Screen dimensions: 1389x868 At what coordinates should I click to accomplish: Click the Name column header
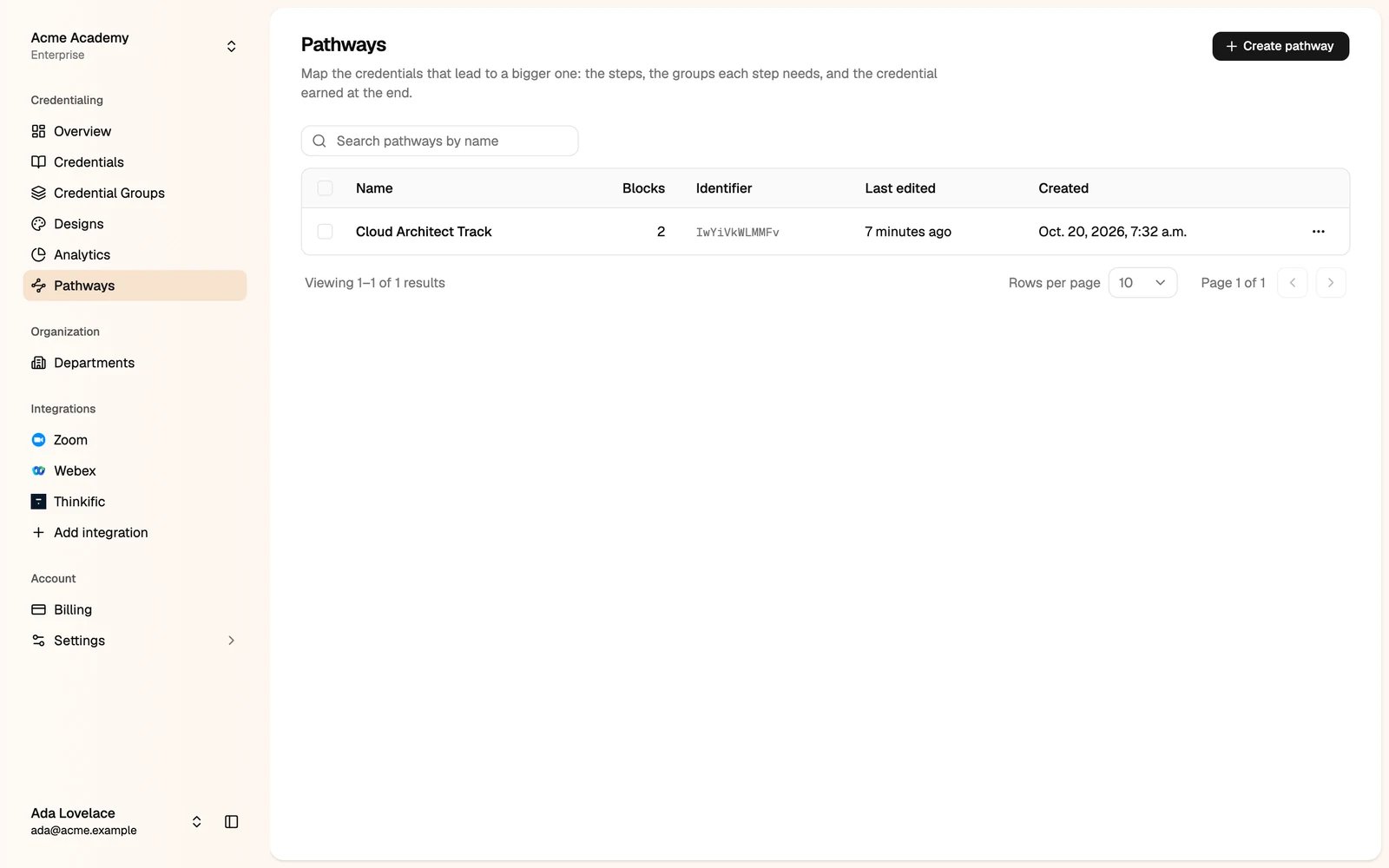click(374, 188)
